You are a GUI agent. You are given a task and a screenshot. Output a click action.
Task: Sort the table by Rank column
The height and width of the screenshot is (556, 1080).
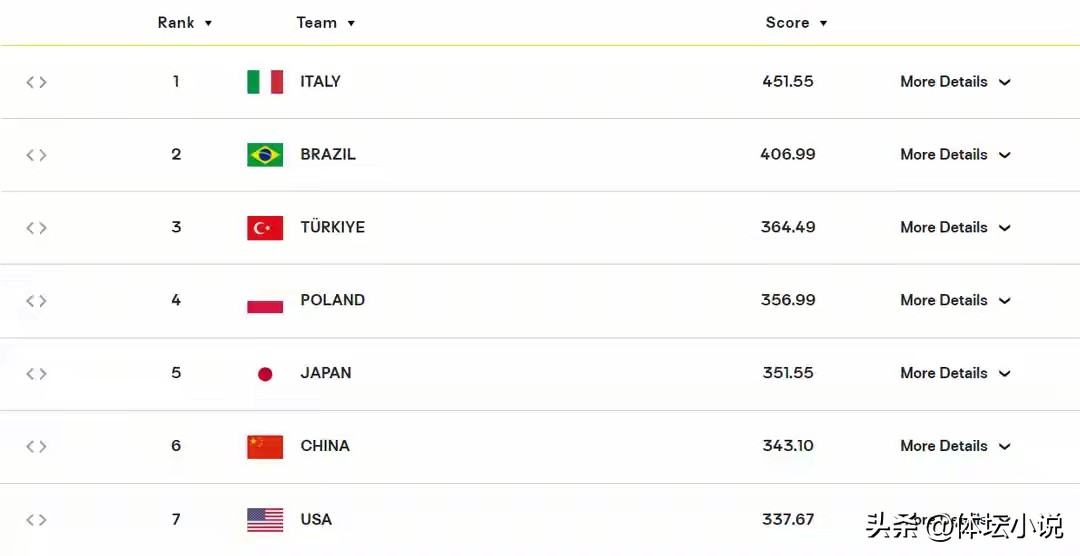click(x=185, y=23)
